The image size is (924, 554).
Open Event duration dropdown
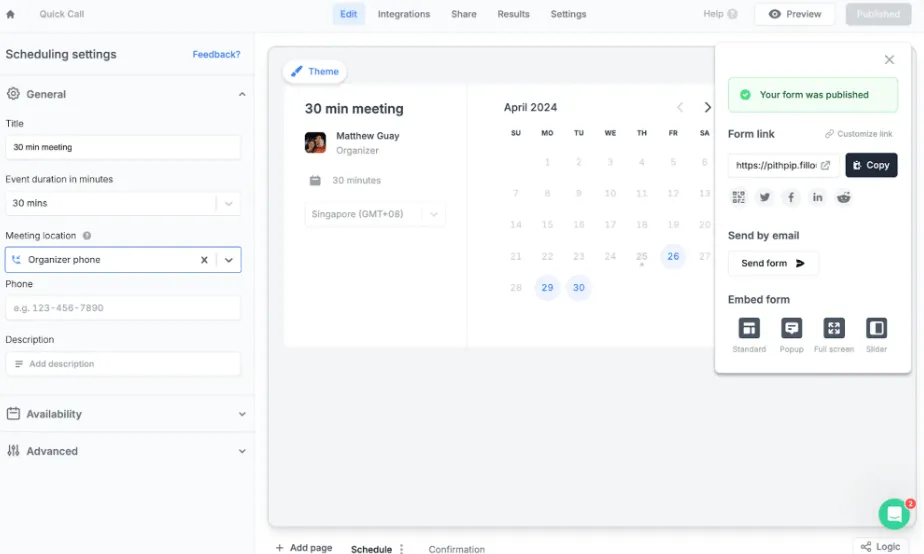coord(123,203)
